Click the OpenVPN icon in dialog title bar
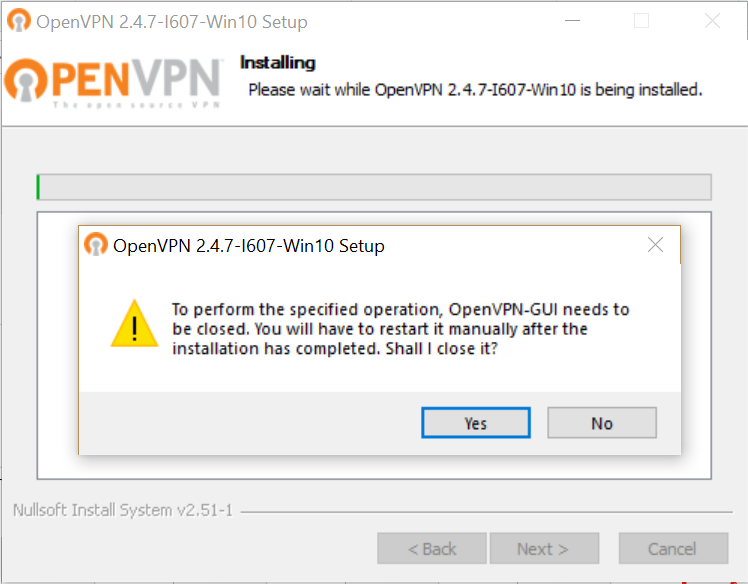Viewport: 748px width, 584px height. click(x=96, y=244)
